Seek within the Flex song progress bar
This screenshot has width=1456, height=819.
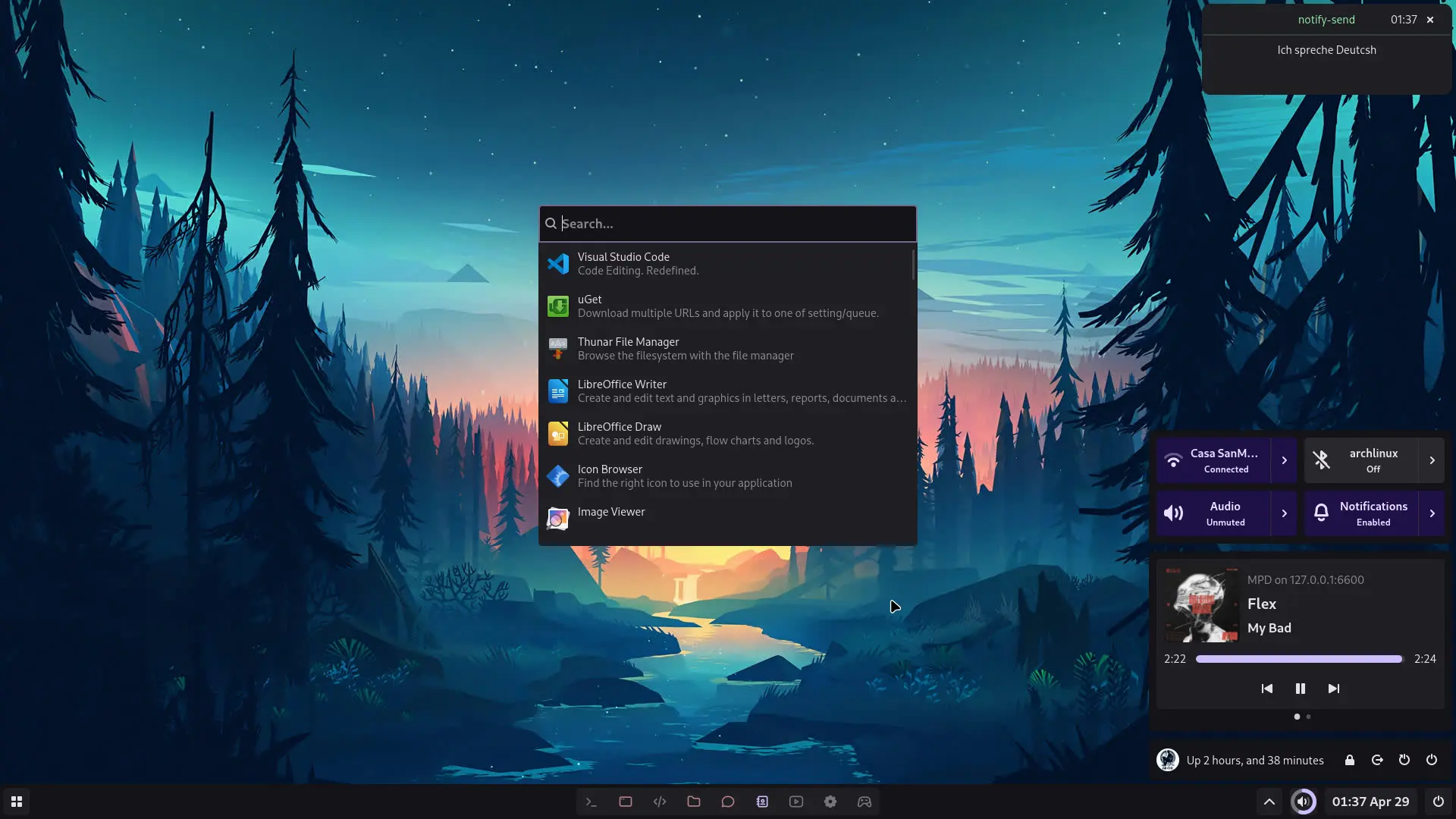pos(1298,659)
